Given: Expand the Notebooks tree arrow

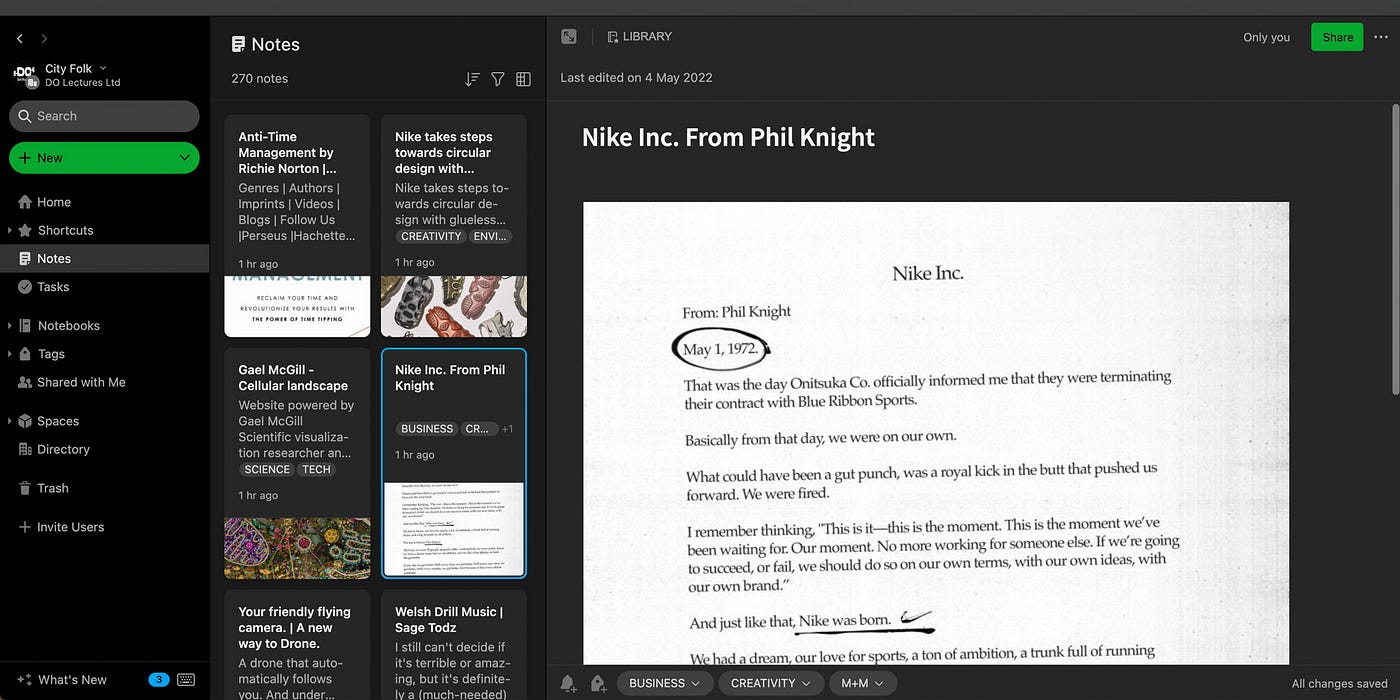Looking at the screenshot, I should coord(9,326).
